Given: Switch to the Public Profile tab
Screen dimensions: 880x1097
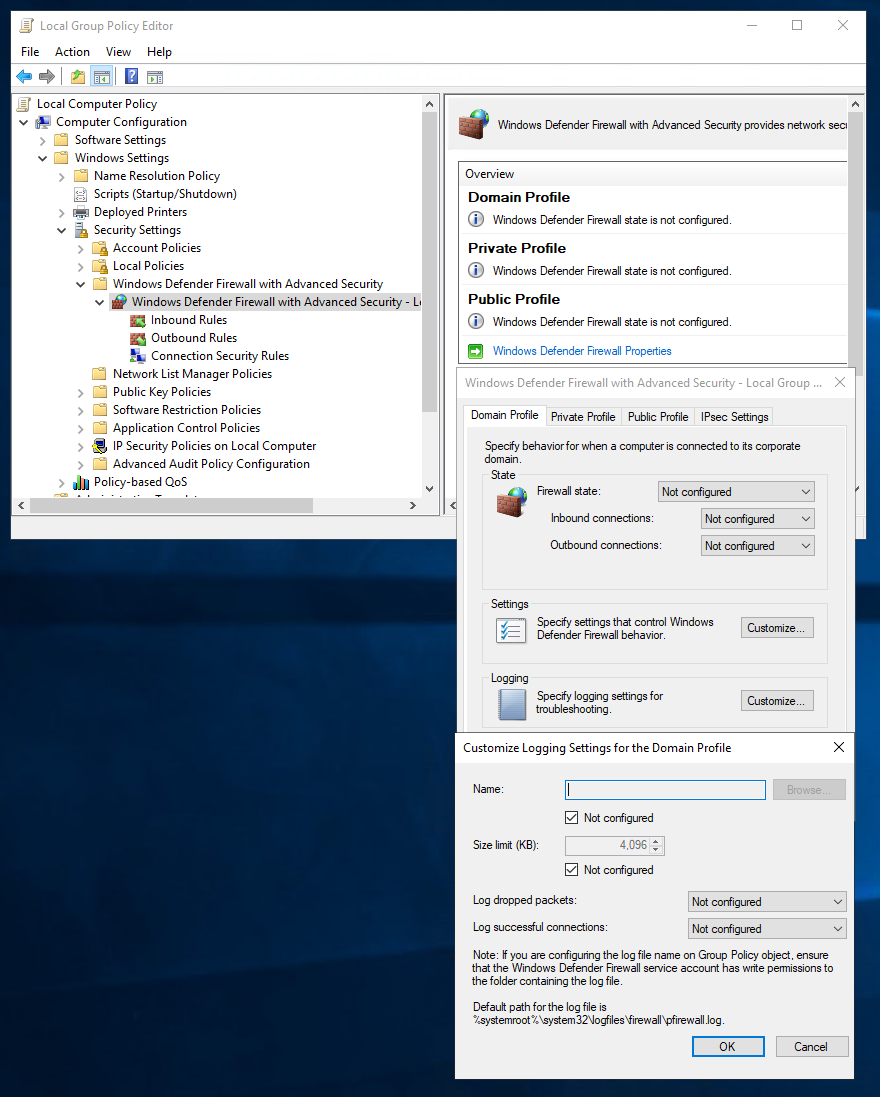Looking at the screenshot, I should point(658,417).
